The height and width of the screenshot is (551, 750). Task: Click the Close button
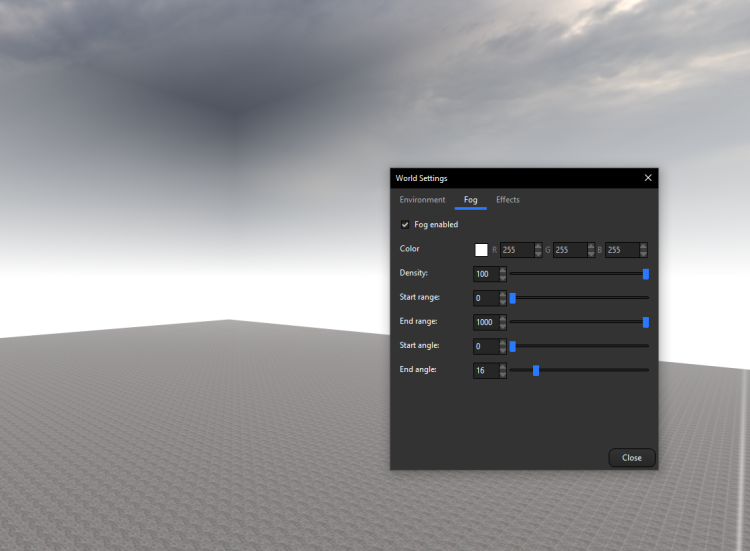(631, 458)
